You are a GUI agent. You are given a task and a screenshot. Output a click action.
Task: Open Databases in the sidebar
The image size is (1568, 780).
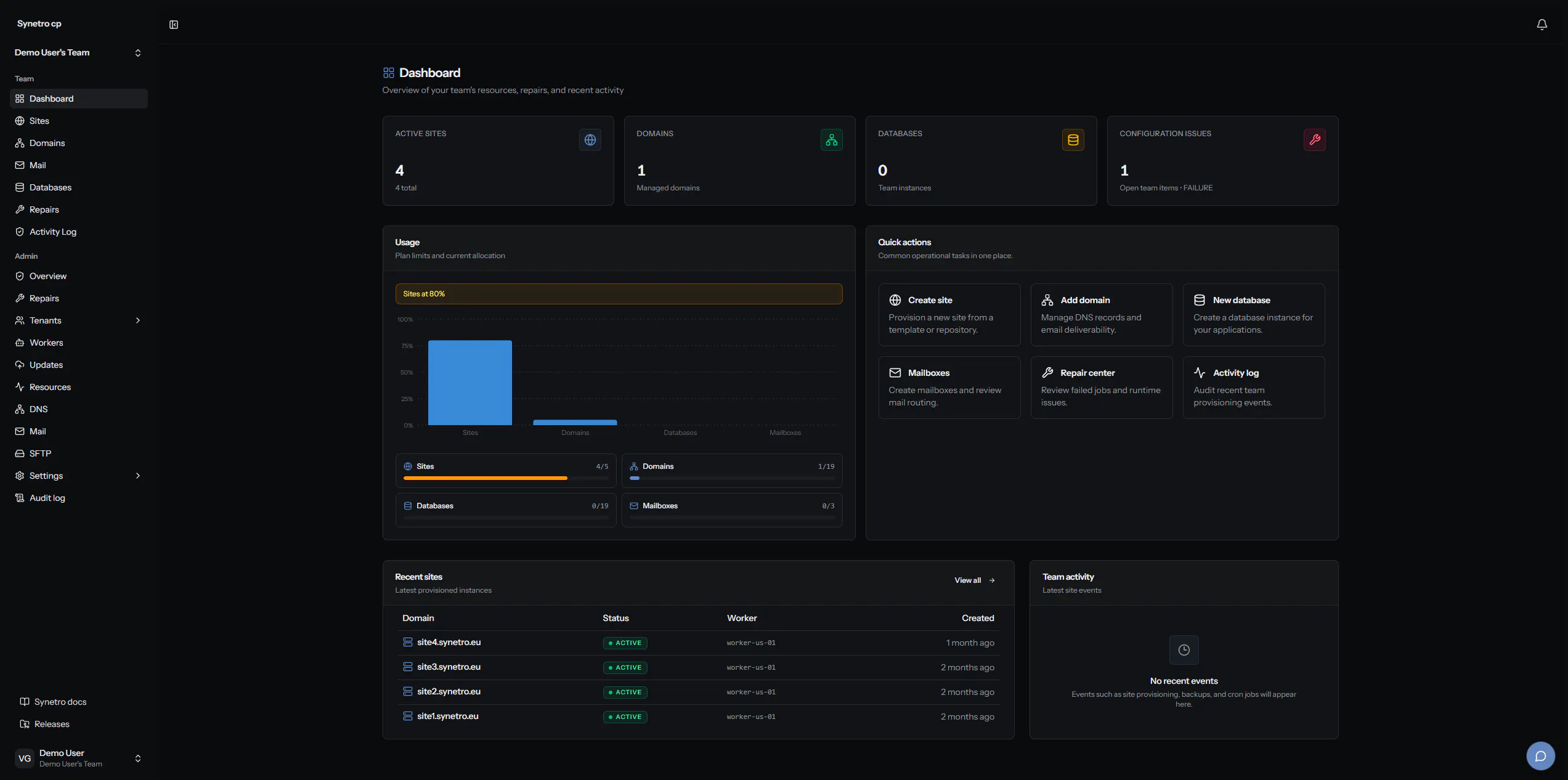tap(79, 187)
